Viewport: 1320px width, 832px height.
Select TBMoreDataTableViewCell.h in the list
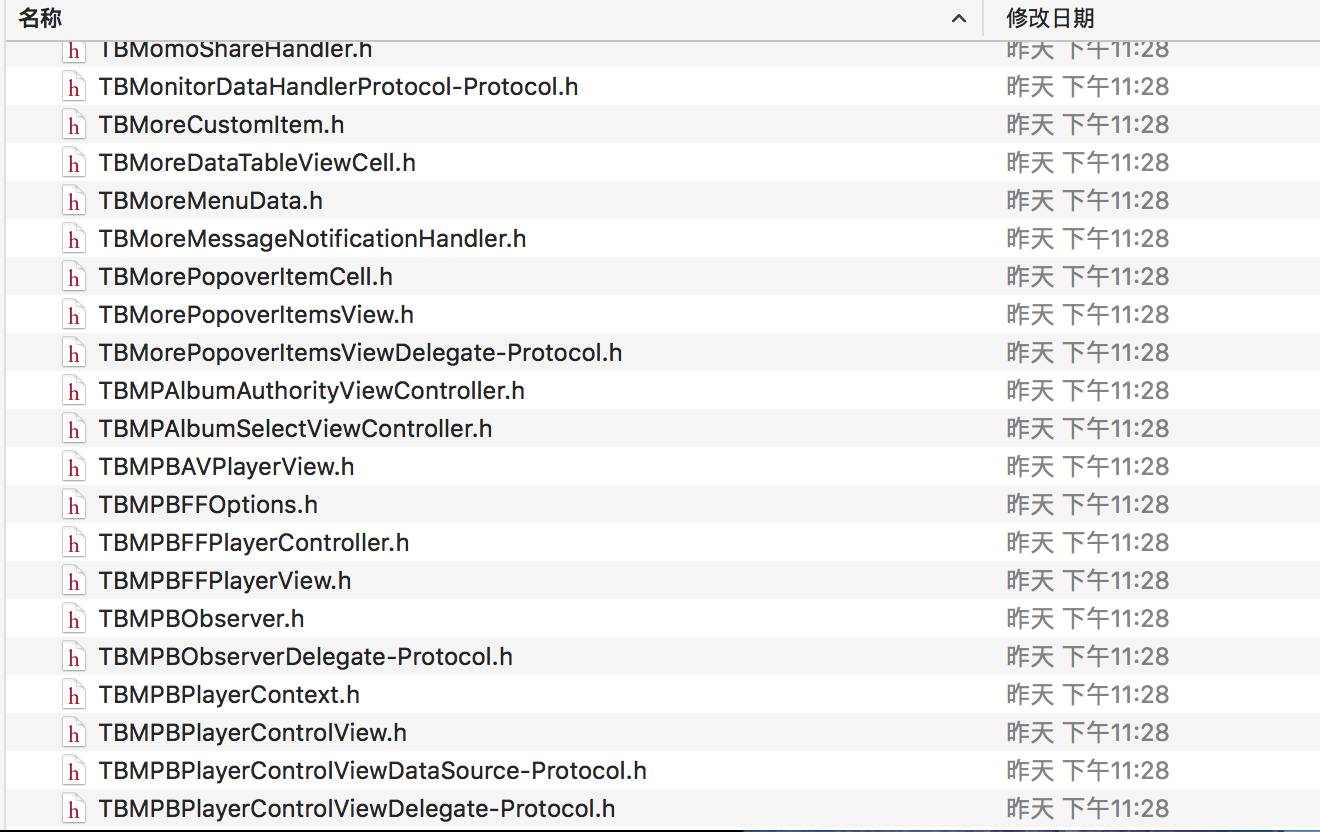tap(257, 163)
